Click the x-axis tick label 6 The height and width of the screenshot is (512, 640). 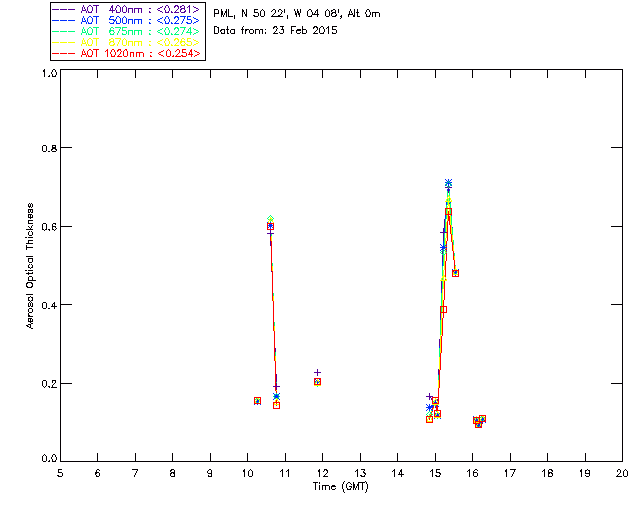[98, 473]
